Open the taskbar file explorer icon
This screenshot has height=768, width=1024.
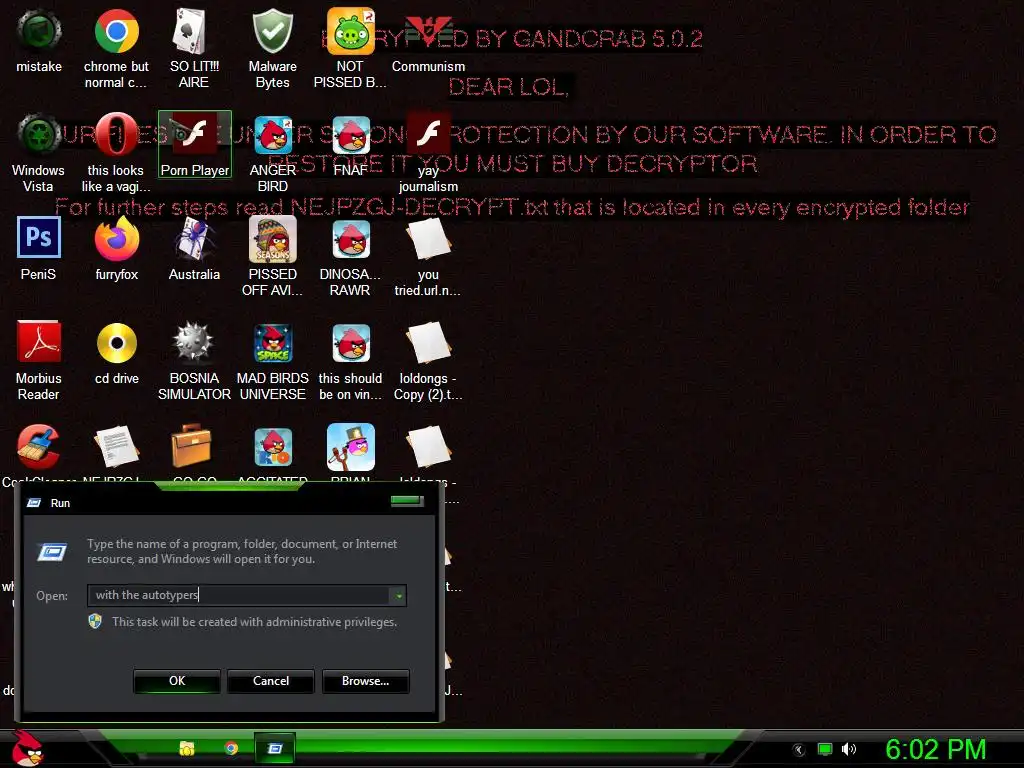pos(187,748)
